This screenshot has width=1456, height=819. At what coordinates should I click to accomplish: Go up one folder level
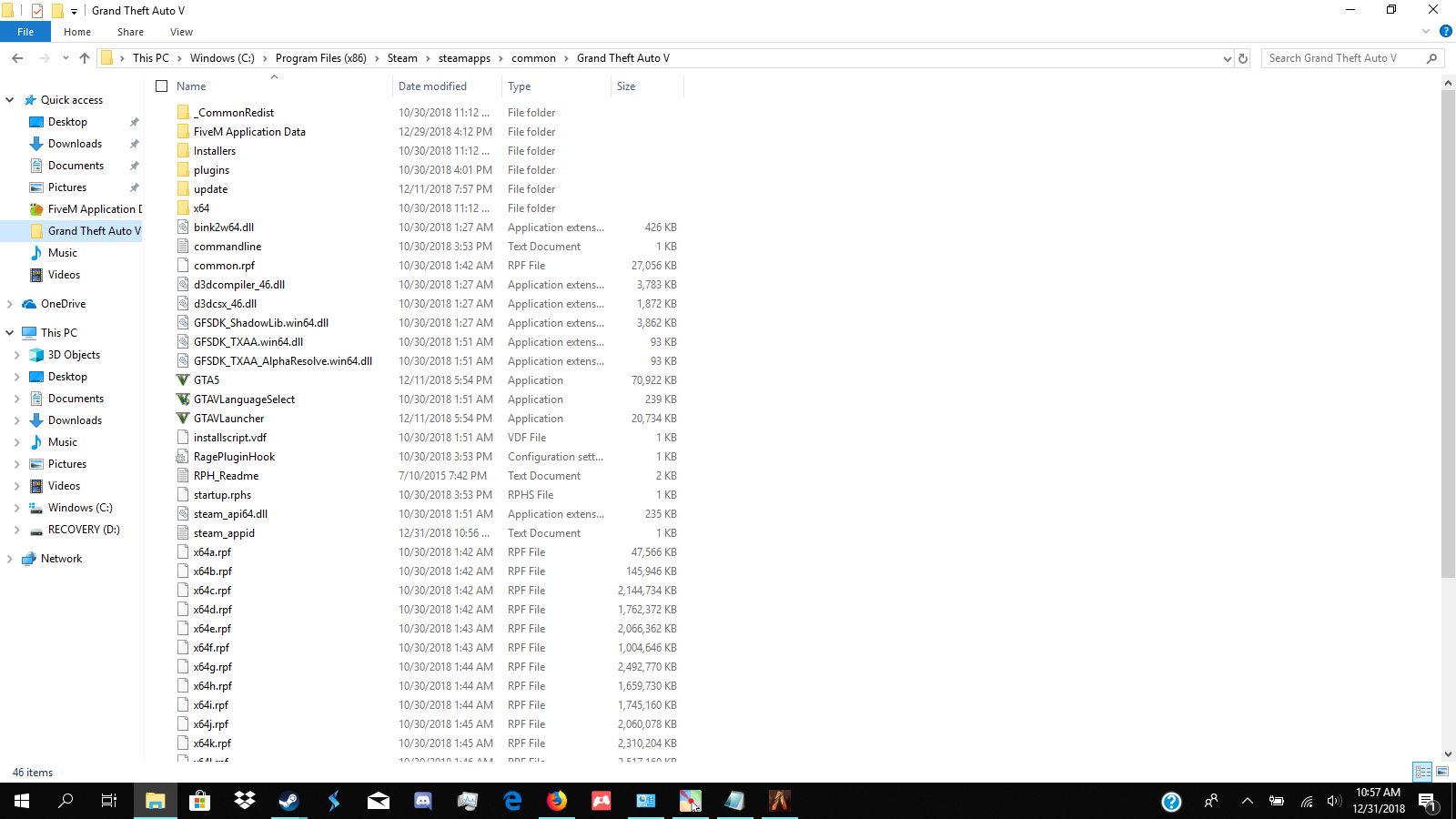85,58
